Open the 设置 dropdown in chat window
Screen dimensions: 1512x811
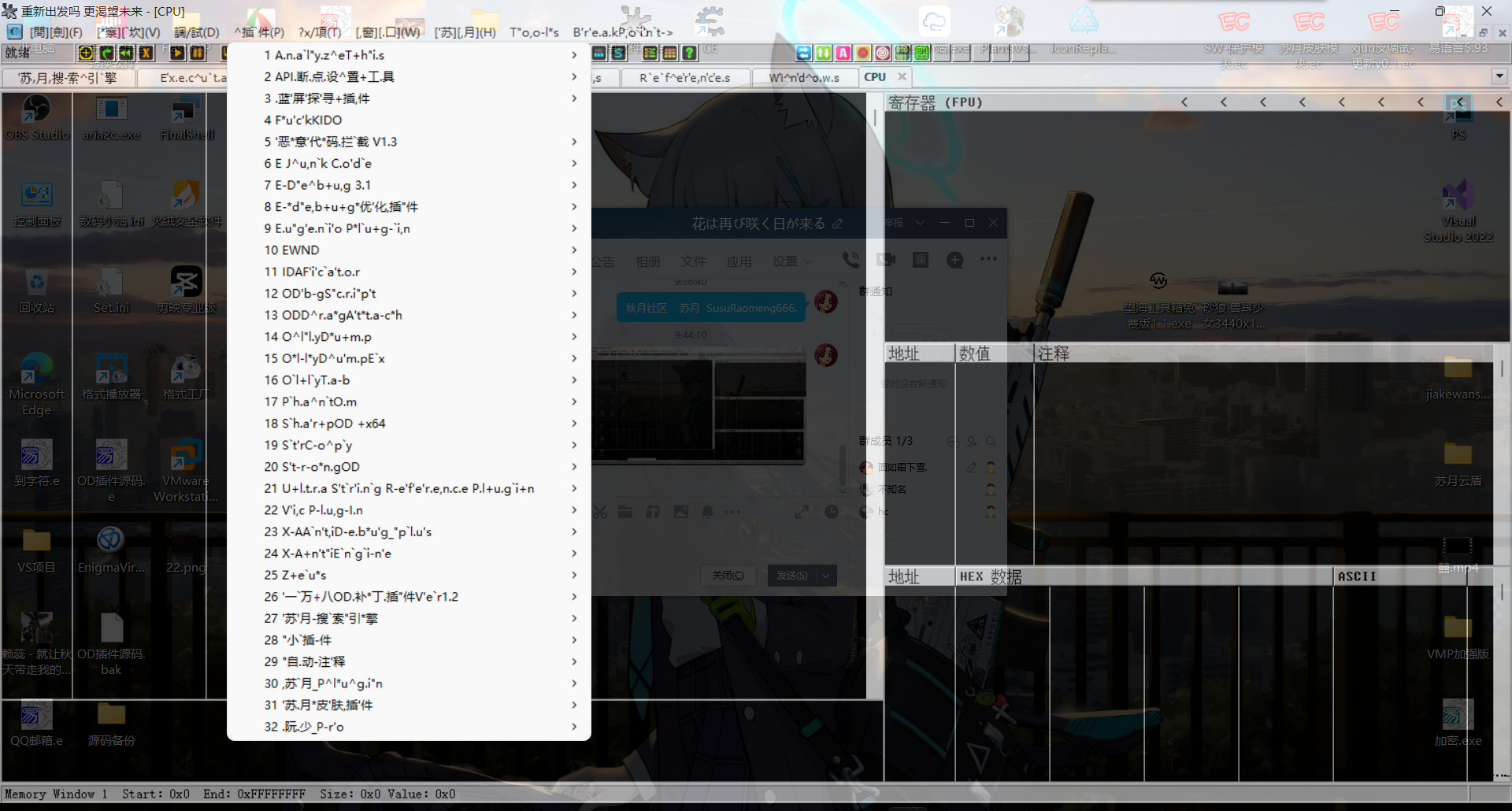791,261
